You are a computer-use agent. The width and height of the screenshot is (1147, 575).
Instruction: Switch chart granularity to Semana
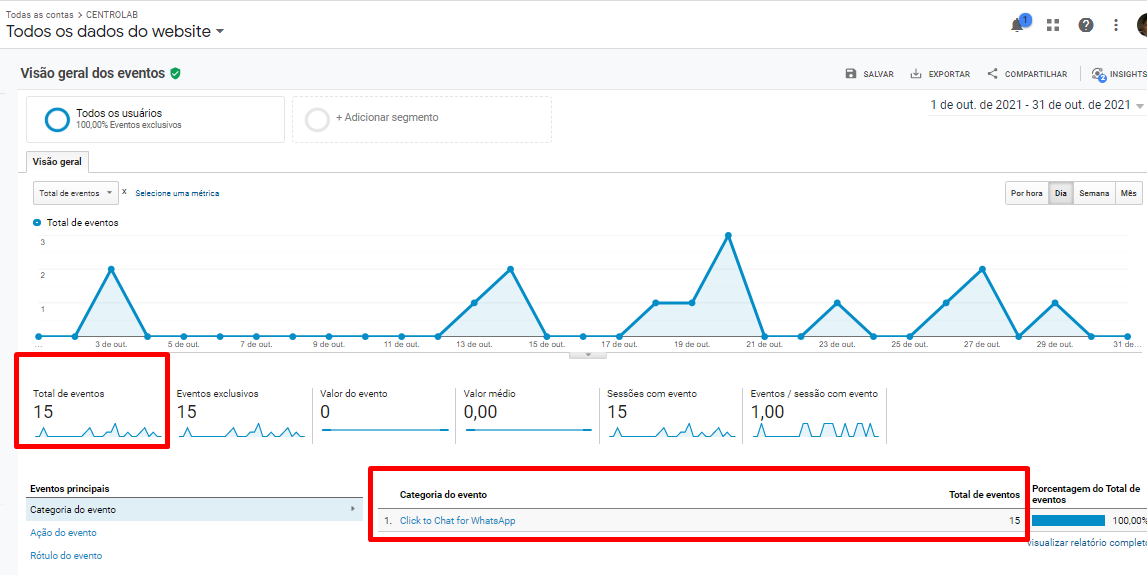[x=1094, y=193]
